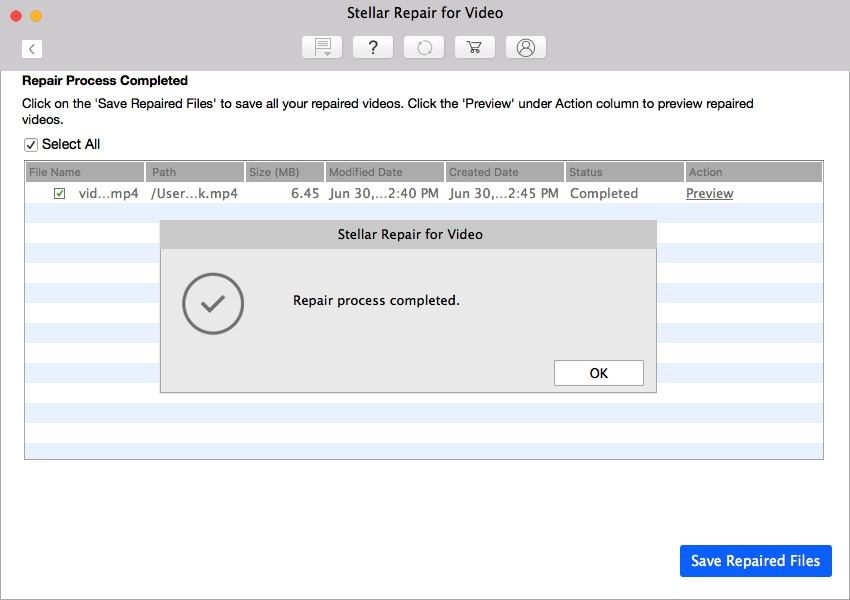This screenshot has height=600, width=850.
Task: Click the 'Repair Process Completed' heading
Action: click(x=105, y=81)
